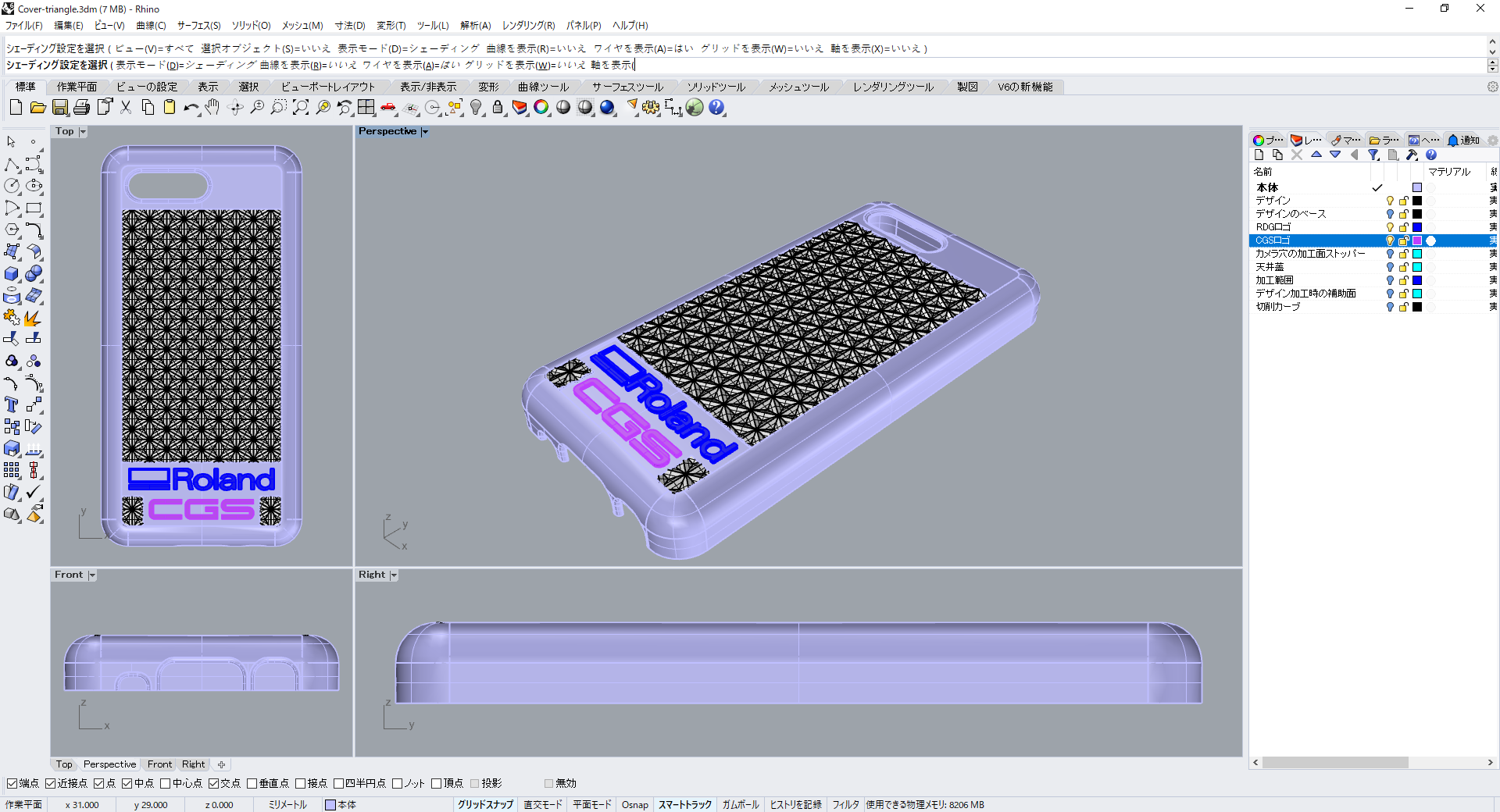Change the purple color swatch of CGSロゴ
This screenshot has height=812, width=1500.
(x=1417, y=240)
